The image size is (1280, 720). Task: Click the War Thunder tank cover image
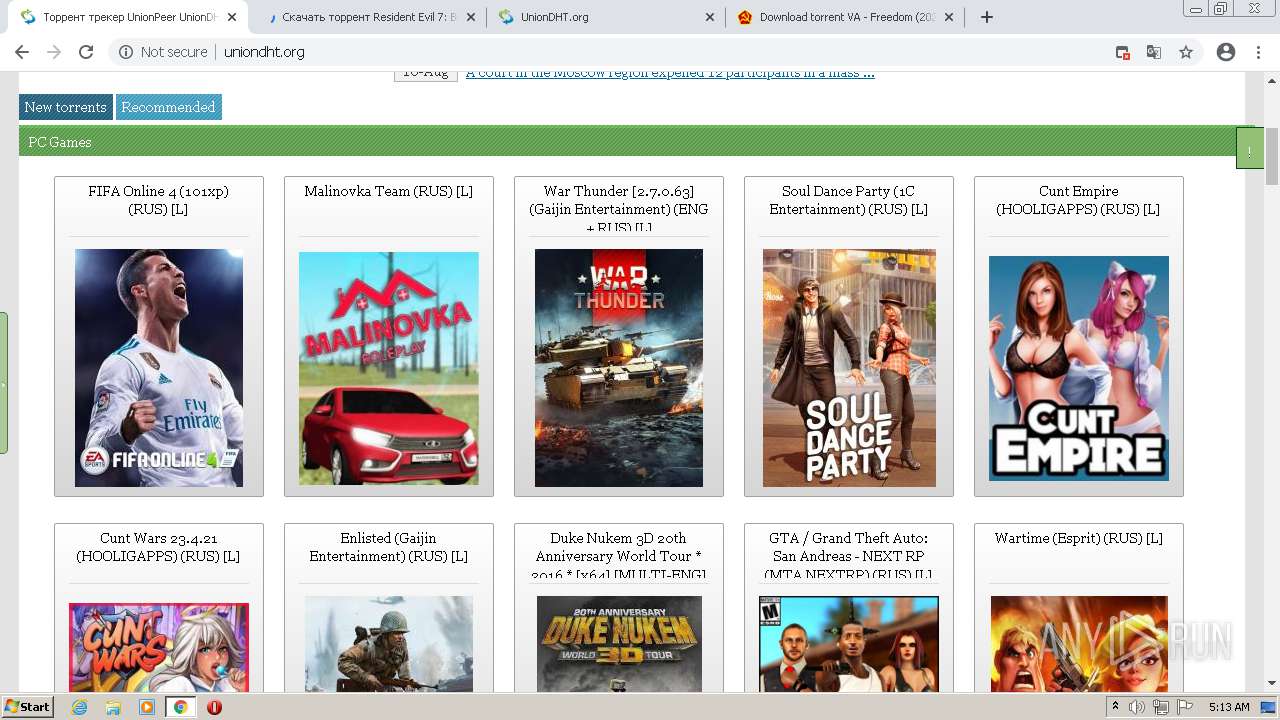point(618,368)
